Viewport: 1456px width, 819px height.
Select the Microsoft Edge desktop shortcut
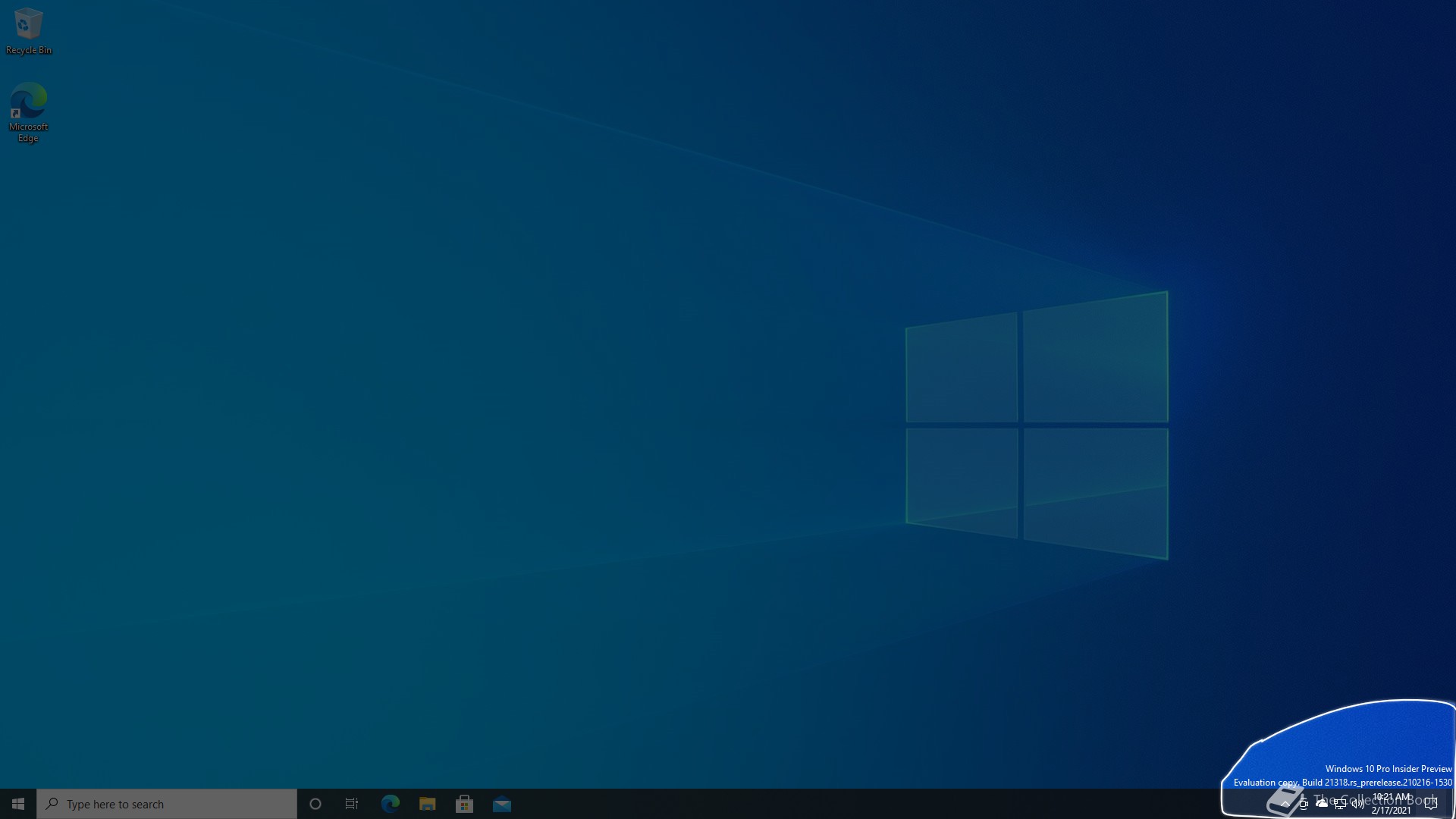[28, 112]
